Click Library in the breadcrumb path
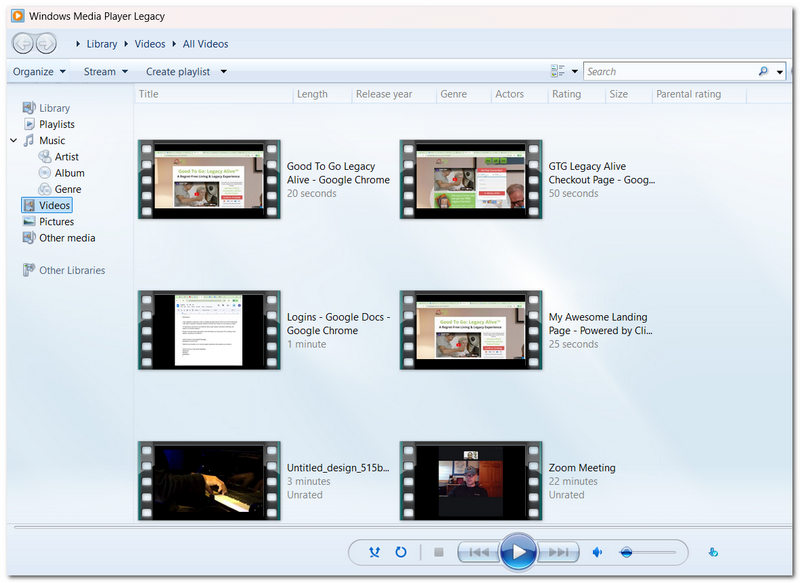Screen dimensions: 800x583 point(102,44)
